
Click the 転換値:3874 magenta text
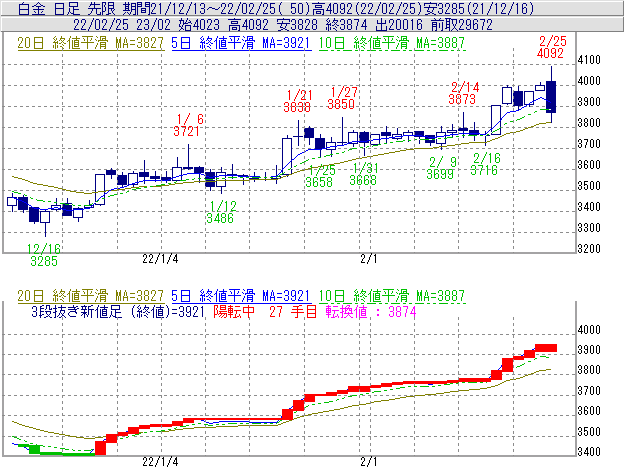tap(371, 311)
